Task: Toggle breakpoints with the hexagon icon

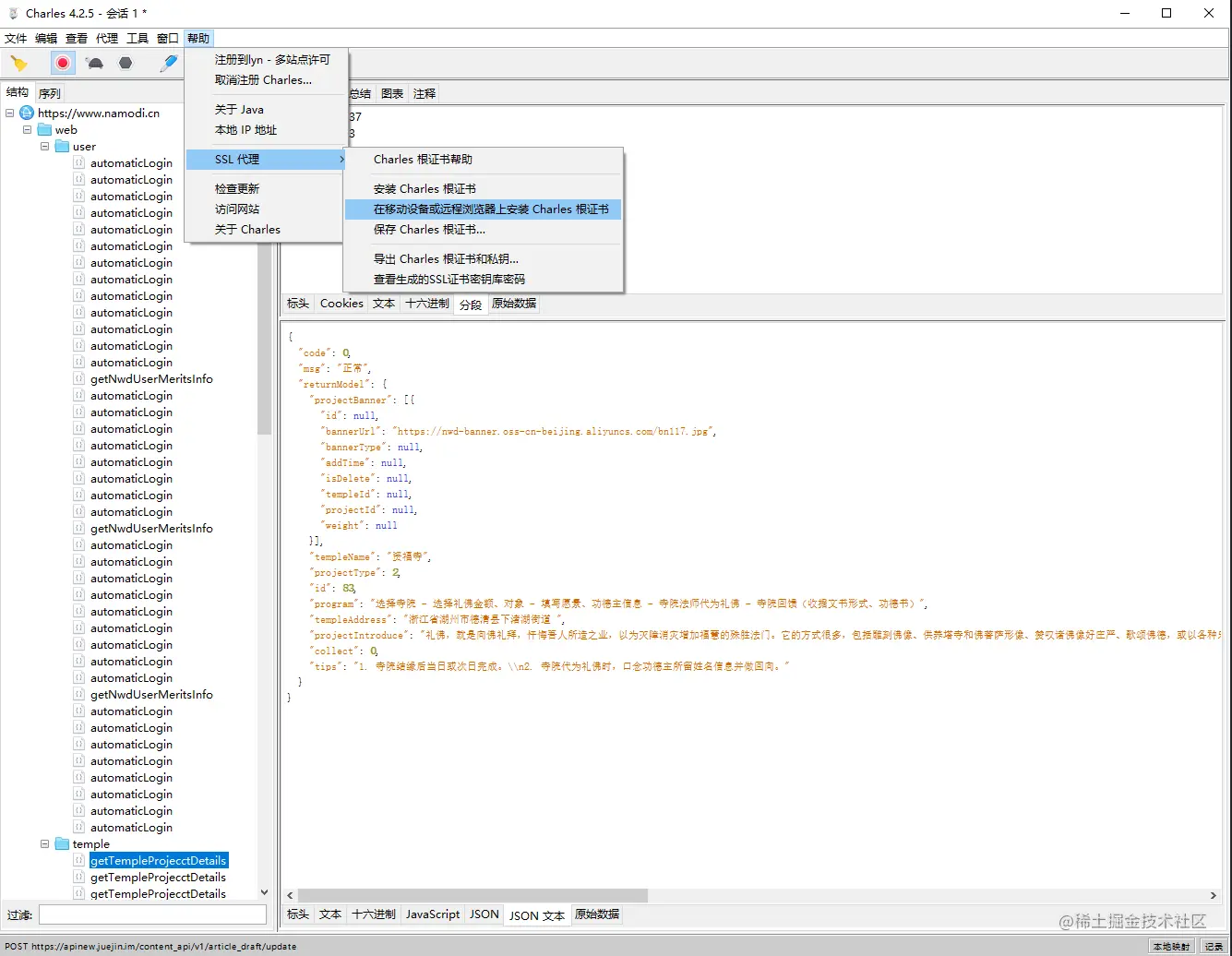Action: point(126,64)
